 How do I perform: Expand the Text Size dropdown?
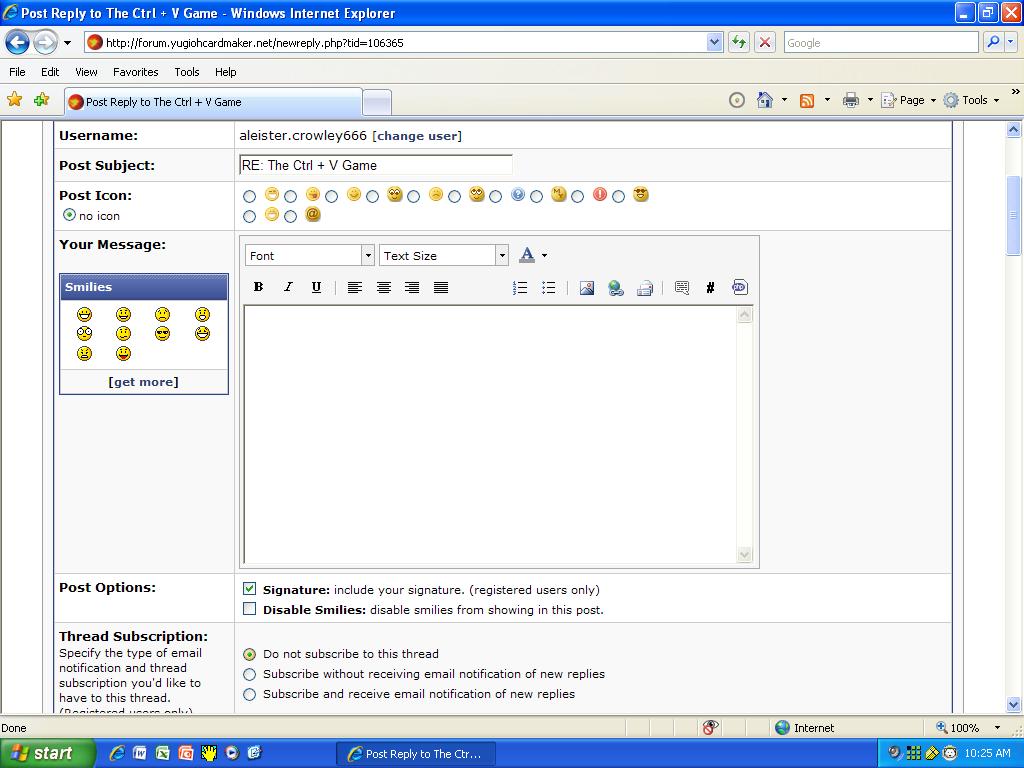coord(444,256)
